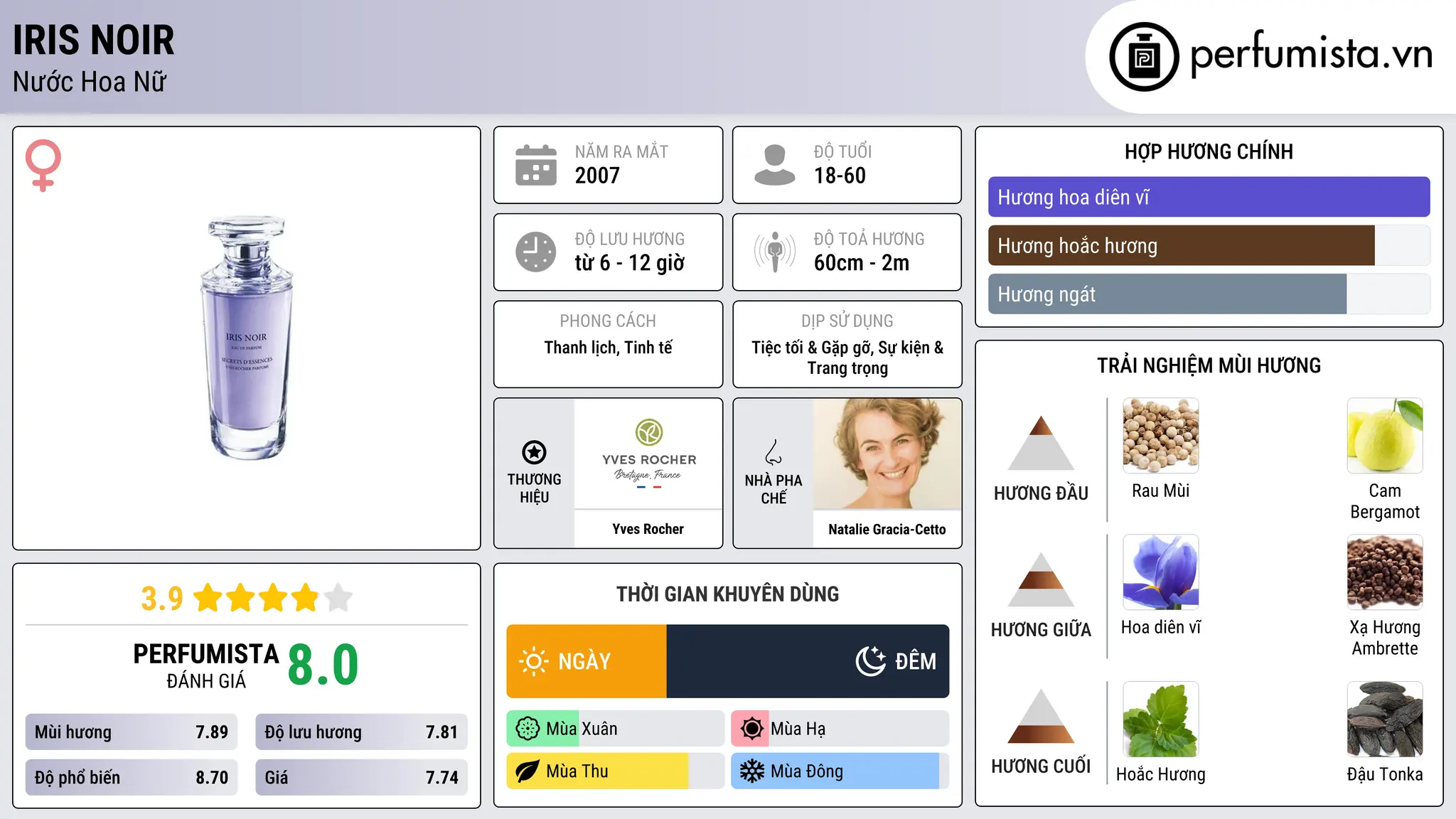Click the HỢP HƯƠNG CHÍNH heading

(1209, 151)
